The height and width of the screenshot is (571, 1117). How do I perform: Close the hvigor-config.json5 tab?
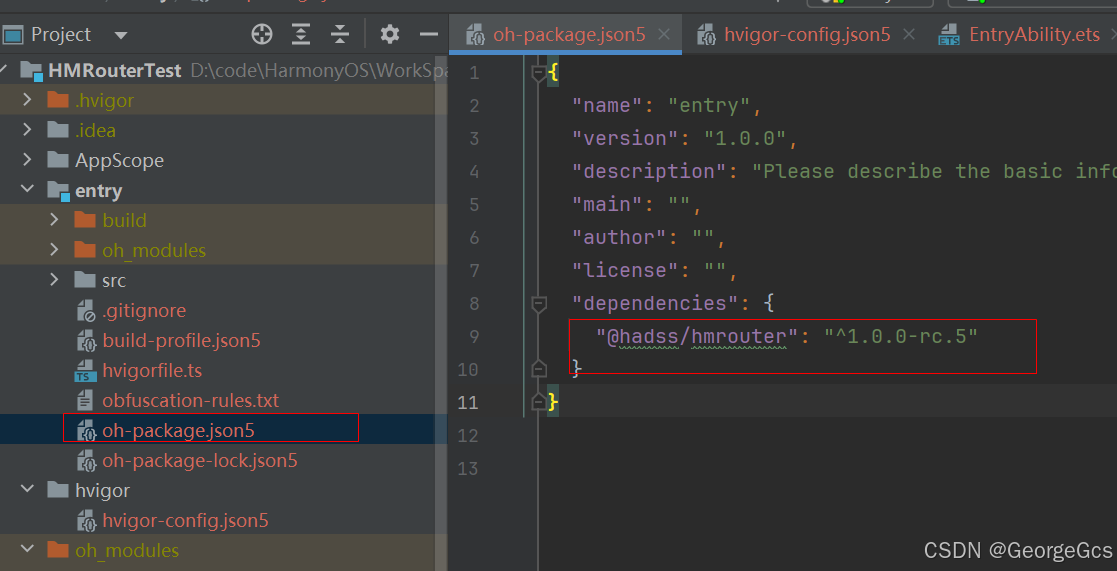pos(908,34)
